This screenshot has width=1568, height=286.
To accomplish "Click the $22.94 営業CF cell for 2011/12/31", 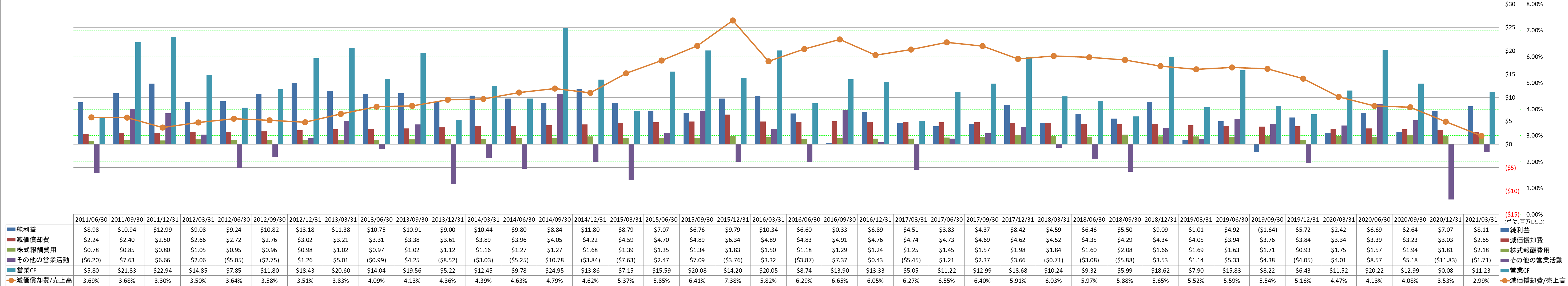I will (x=162, y=270).
